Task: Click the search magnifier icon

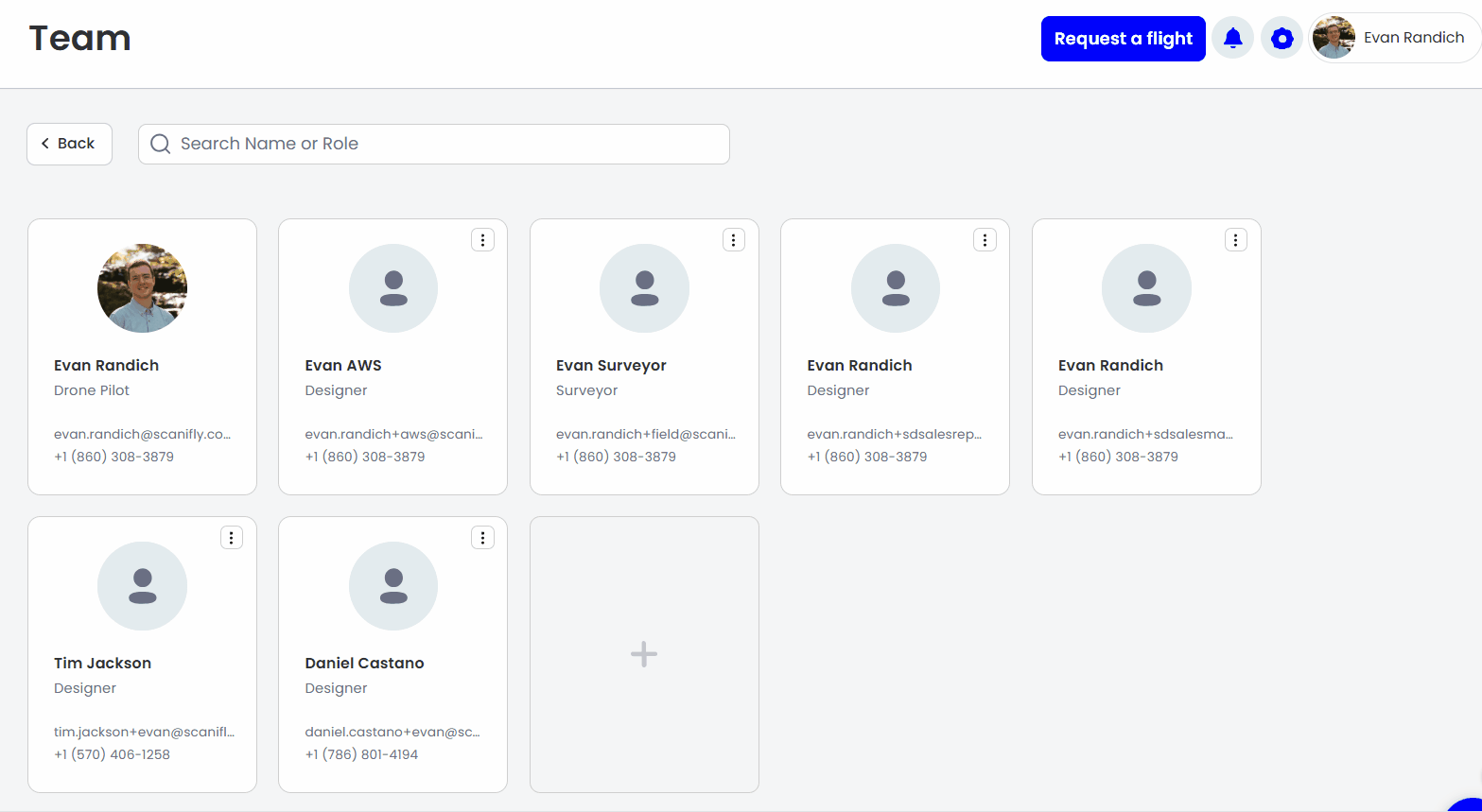Action: (161, 144)
